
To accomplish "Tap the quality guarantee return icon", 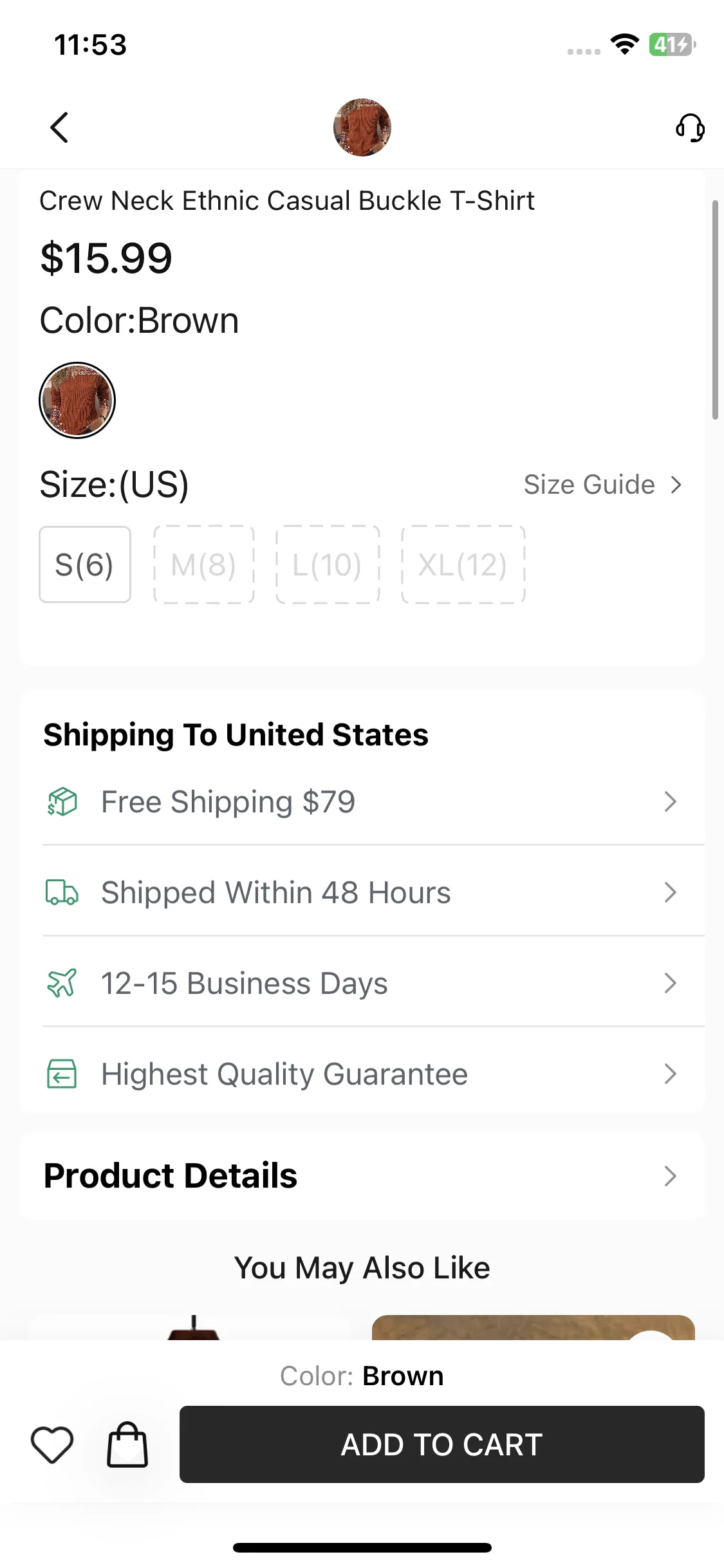I will pos(62,1074).
